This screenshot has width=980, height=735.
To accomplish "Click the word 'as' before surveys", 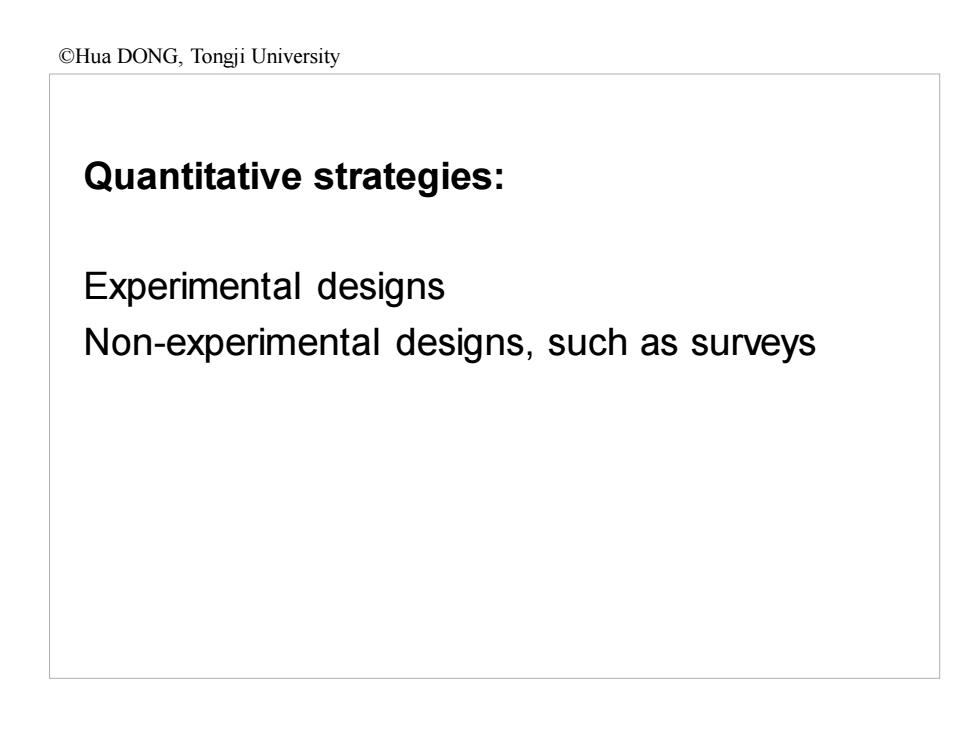I will [x=659, y=345].
